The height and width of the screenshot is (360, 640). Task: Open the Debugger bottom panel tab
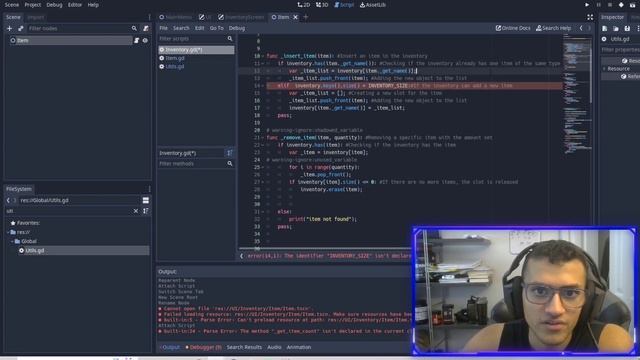[x=203, y=347]
